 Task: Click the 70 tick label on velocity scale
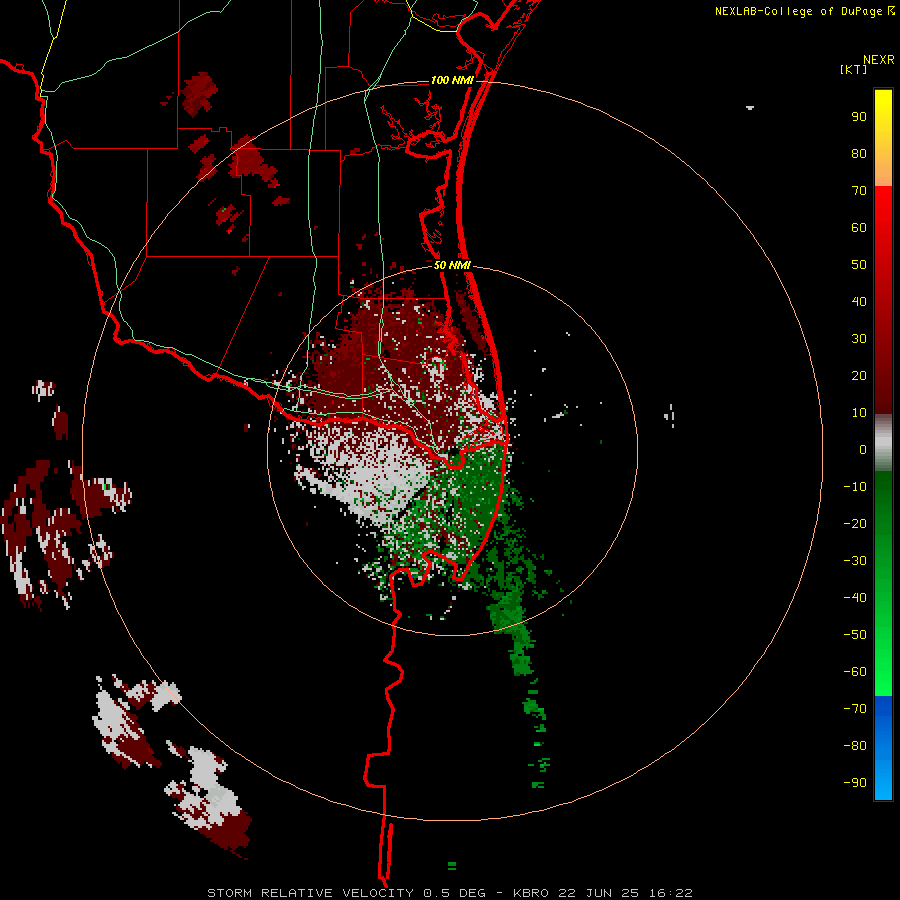(x=859, y=191)
